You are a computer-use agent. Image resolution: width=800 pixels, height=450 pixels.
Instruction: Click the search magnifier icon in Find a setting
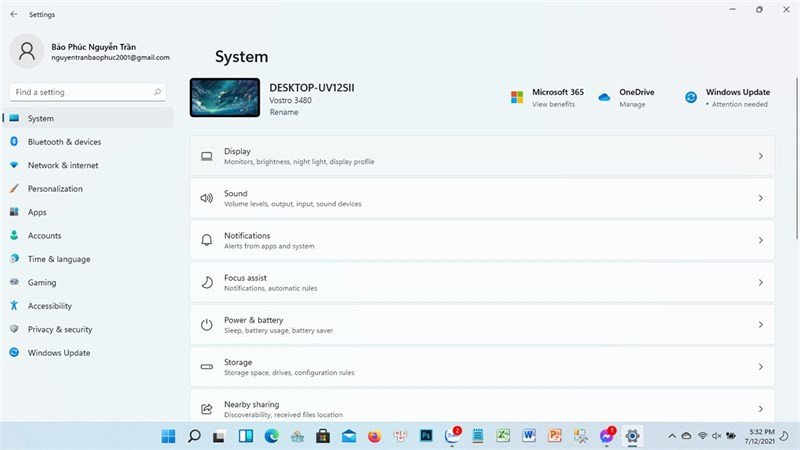click(x=157, y=92)
